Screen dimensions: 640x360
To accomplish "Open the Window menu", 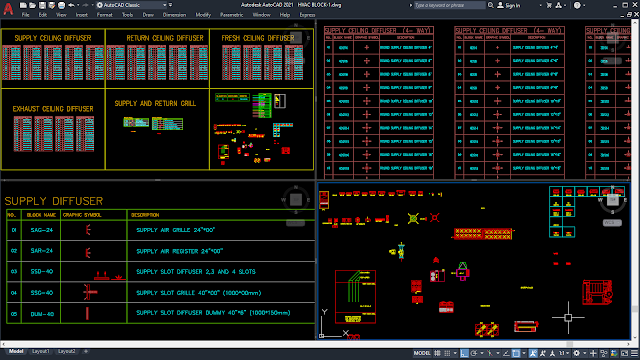I will tap(261, 15).
